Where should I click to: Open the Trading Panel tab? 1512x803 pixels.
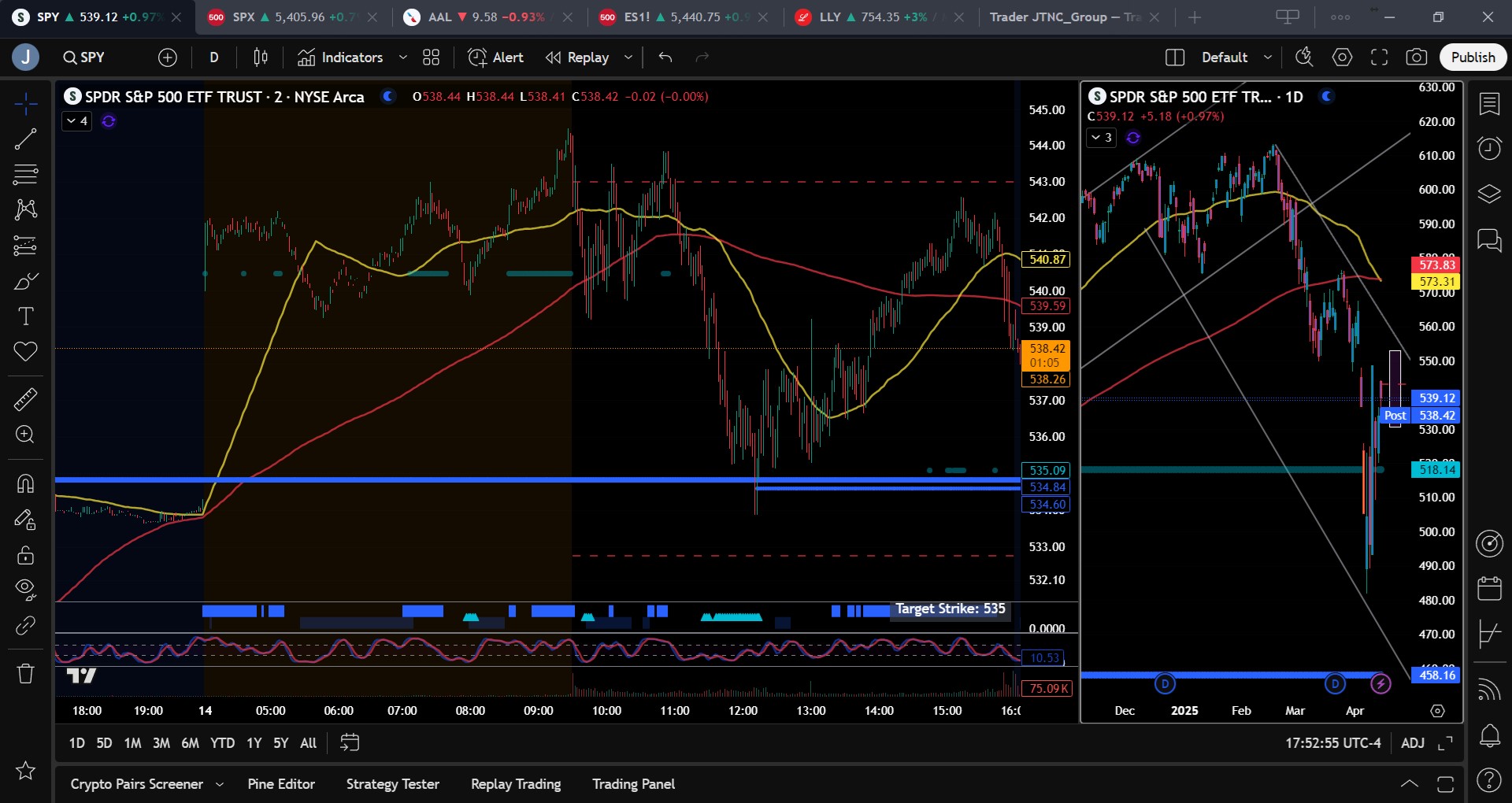tap(634, 784)
